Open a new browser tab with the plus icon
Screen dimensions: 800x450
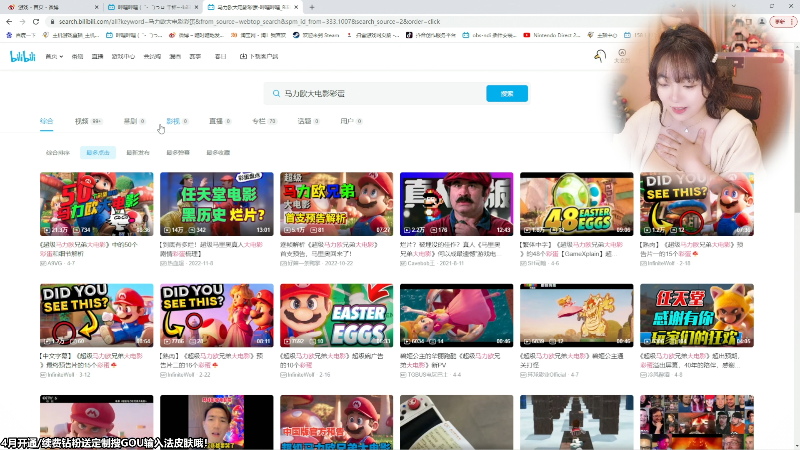click(x=312, y=7)
